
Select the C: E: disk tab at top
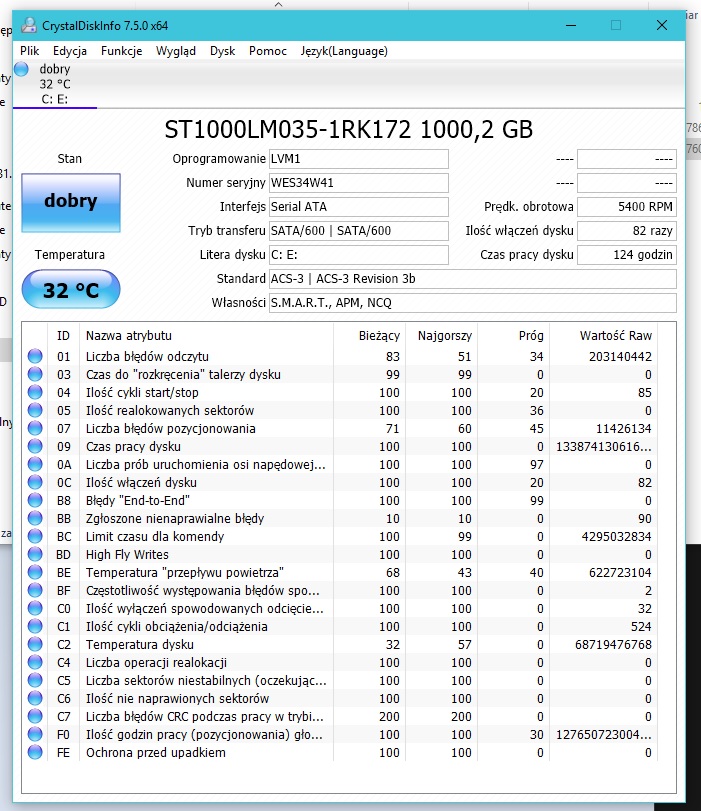point(55,84)
